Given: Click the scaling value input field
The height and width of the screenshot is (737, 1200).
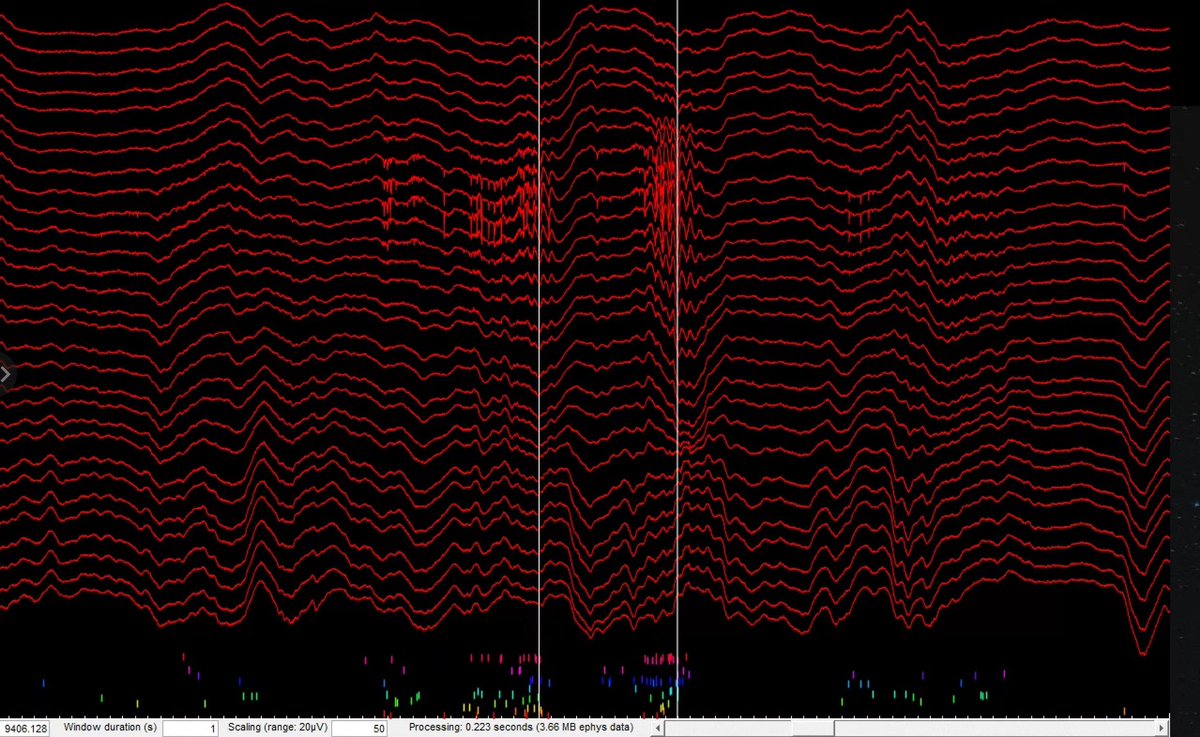Looking at the screenshot, I should coord(360,729).
